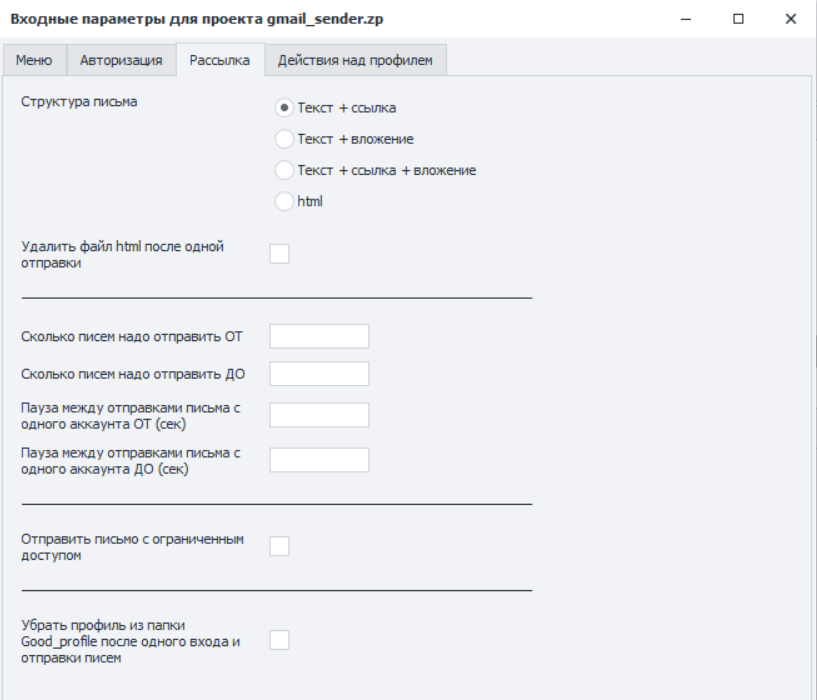This screenshot has width=817, height=700.
Task: Select the html letter structure option
Action: (285, 201)
